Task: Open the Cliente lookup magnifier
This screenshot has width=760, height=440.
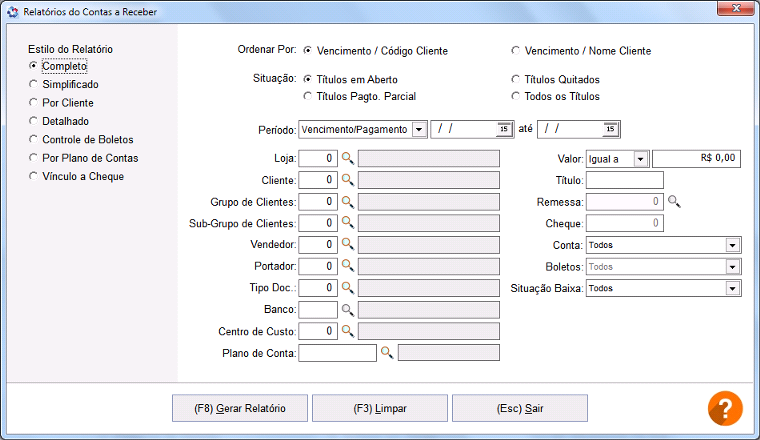Action: pyautogui.click(x=348, y=180)
